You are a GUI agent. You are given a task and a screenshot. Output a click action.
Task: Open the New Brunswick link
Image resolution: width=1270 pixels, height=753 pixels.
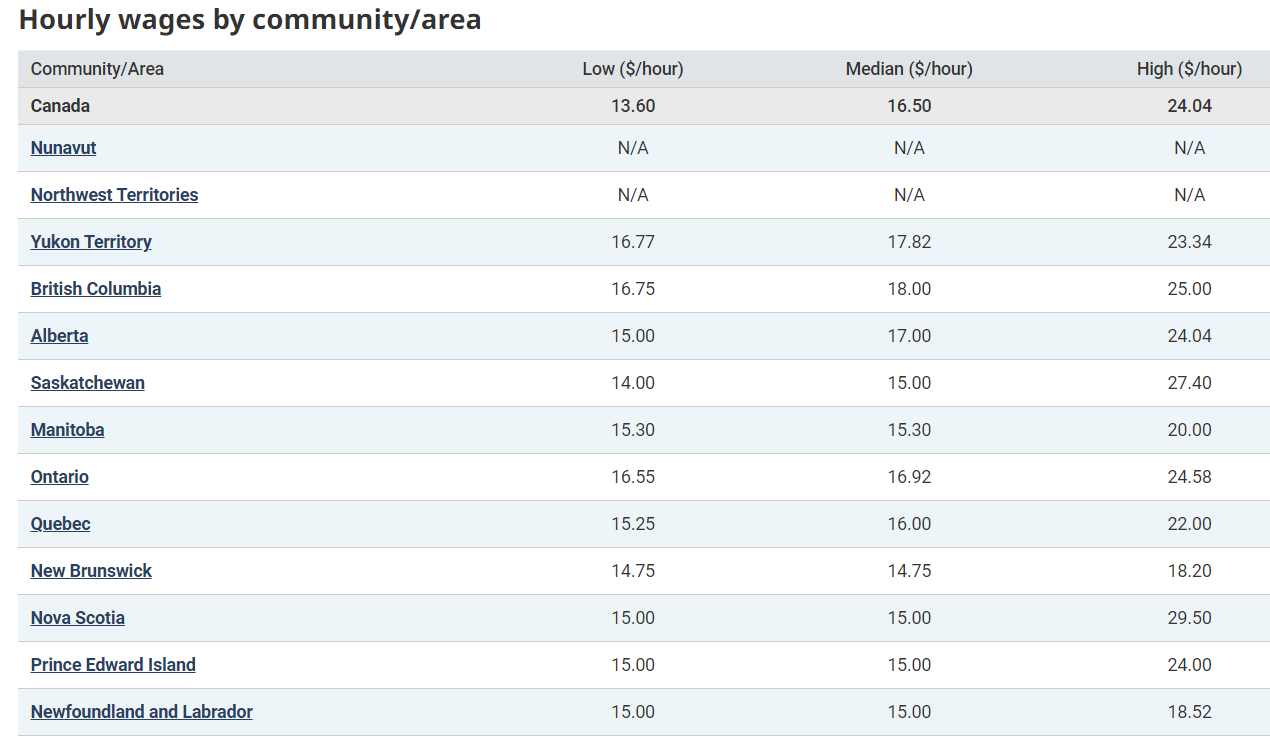(91, 570)
